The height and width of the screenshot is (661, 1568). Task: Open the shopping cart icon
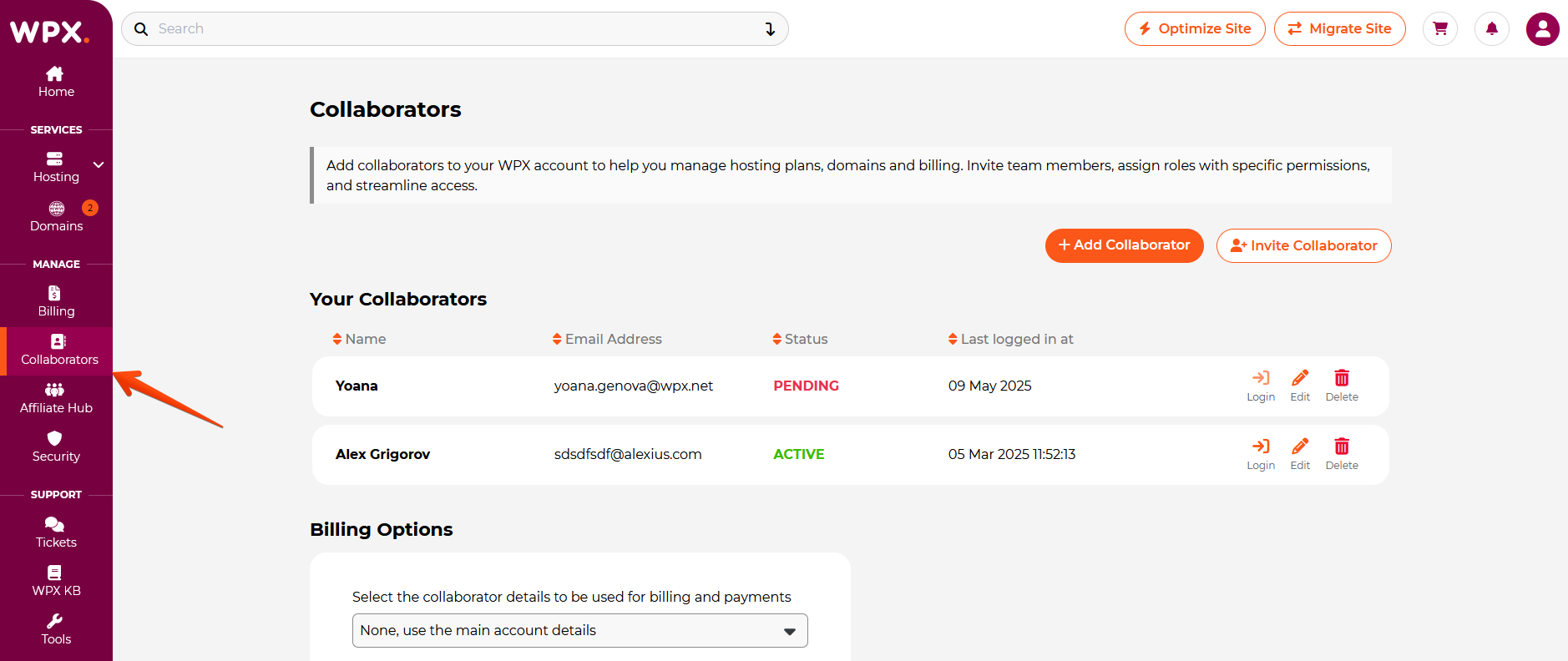coord(1439,29)
